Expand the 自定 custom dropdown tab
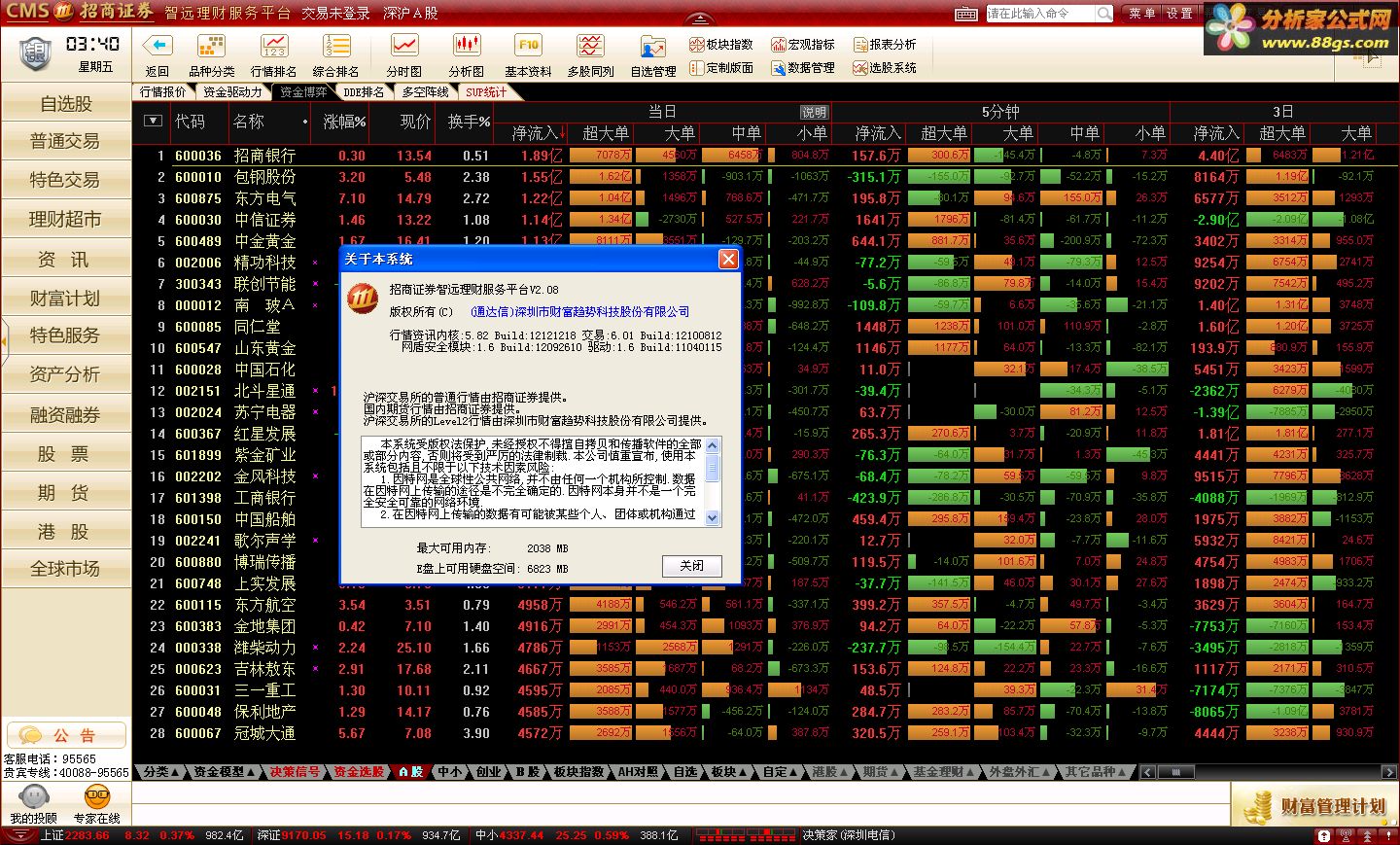The width and height of the screenshot is (1400, 845). [782, 772]
